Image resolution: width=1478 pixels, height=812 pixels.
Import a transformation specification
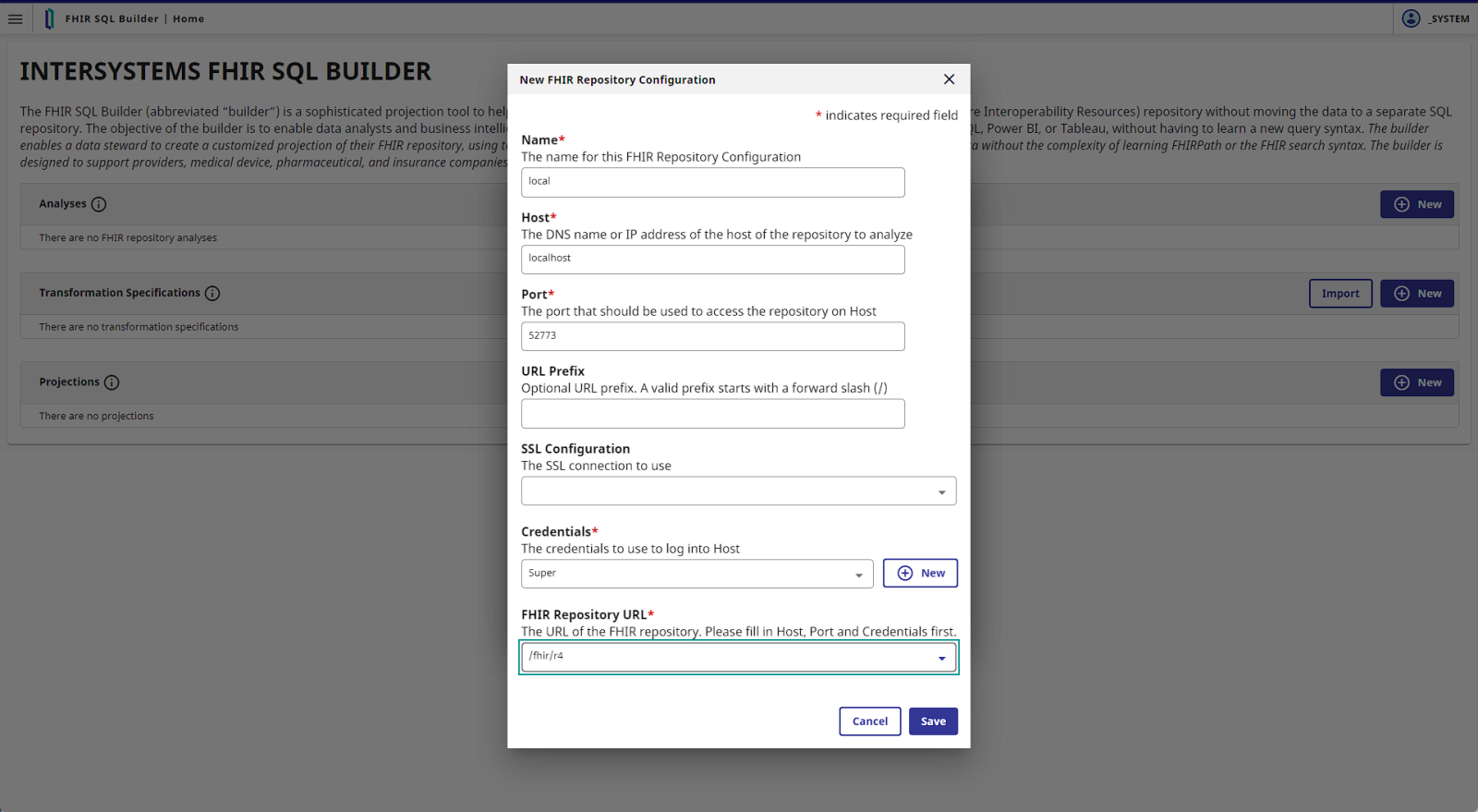(x=1339, y=294)
